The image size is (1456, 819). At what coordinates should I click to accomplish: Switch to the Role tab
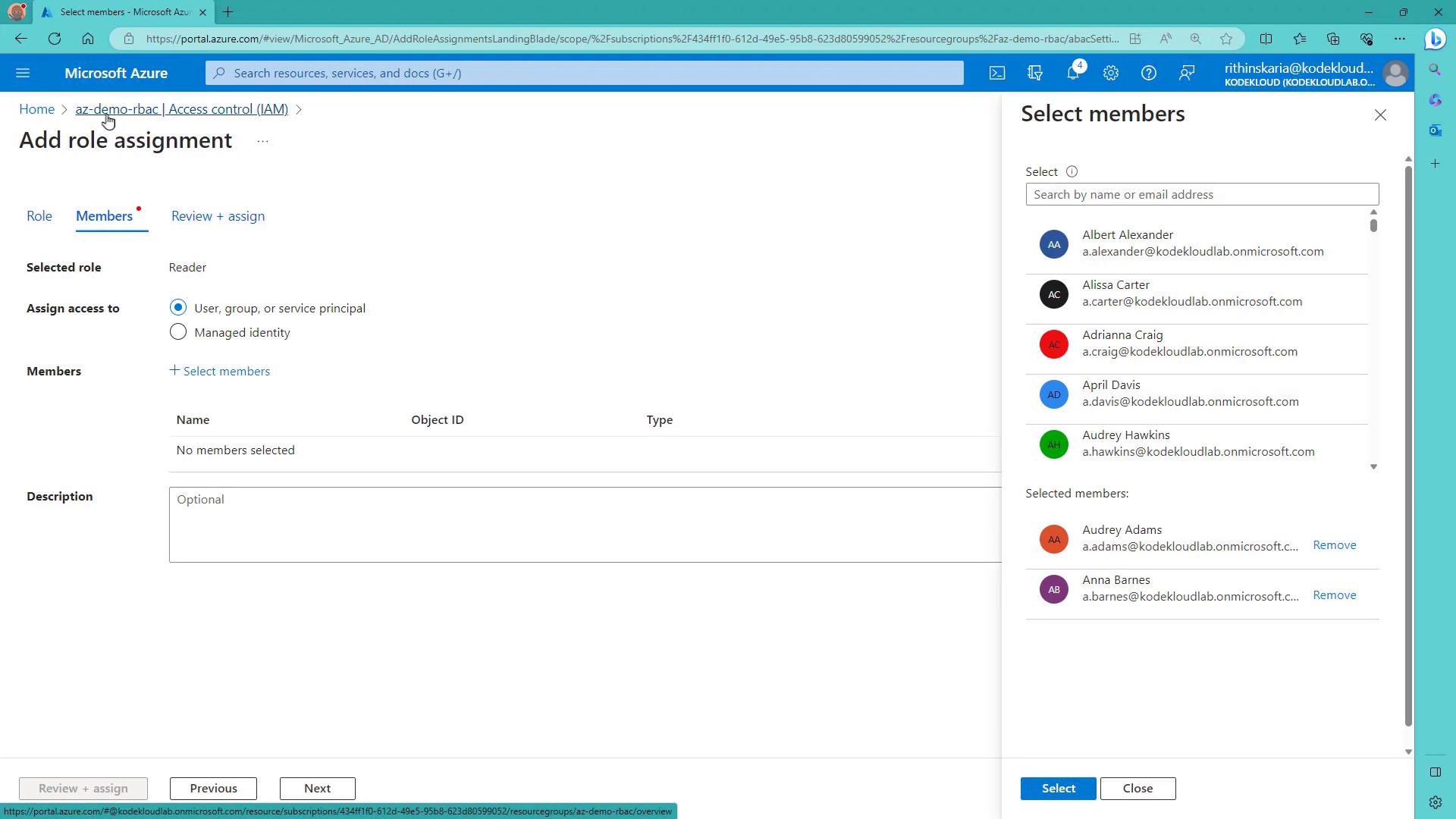pos(39,216)
